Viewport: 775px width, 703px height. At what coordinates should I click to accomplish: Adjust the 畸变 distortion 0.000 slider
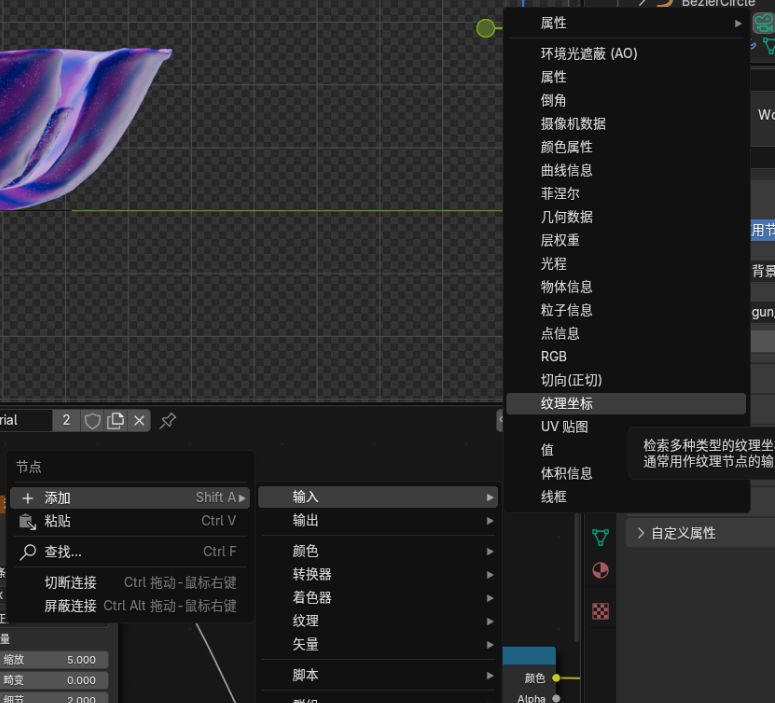[x=54, y=680]
